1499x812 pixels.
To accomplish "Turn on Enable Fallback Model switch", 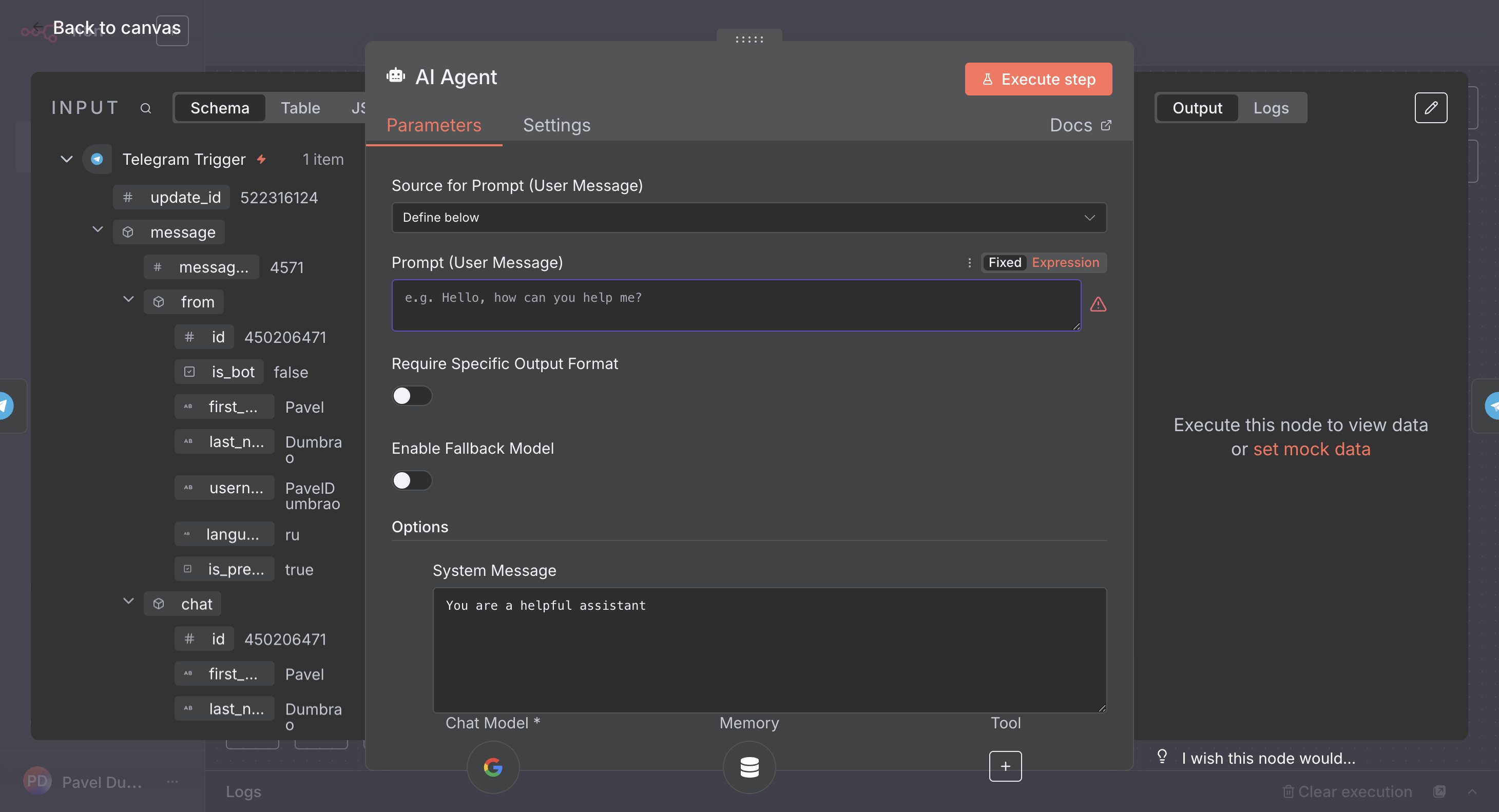I will pyautogui.click(x=411, y=480).
